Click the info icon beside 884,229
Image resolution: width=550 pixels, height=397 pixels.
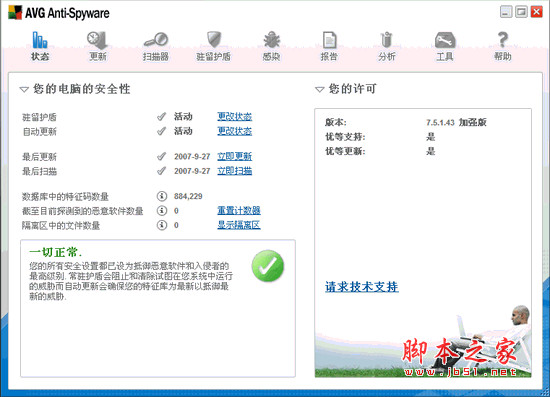point(162,196)
